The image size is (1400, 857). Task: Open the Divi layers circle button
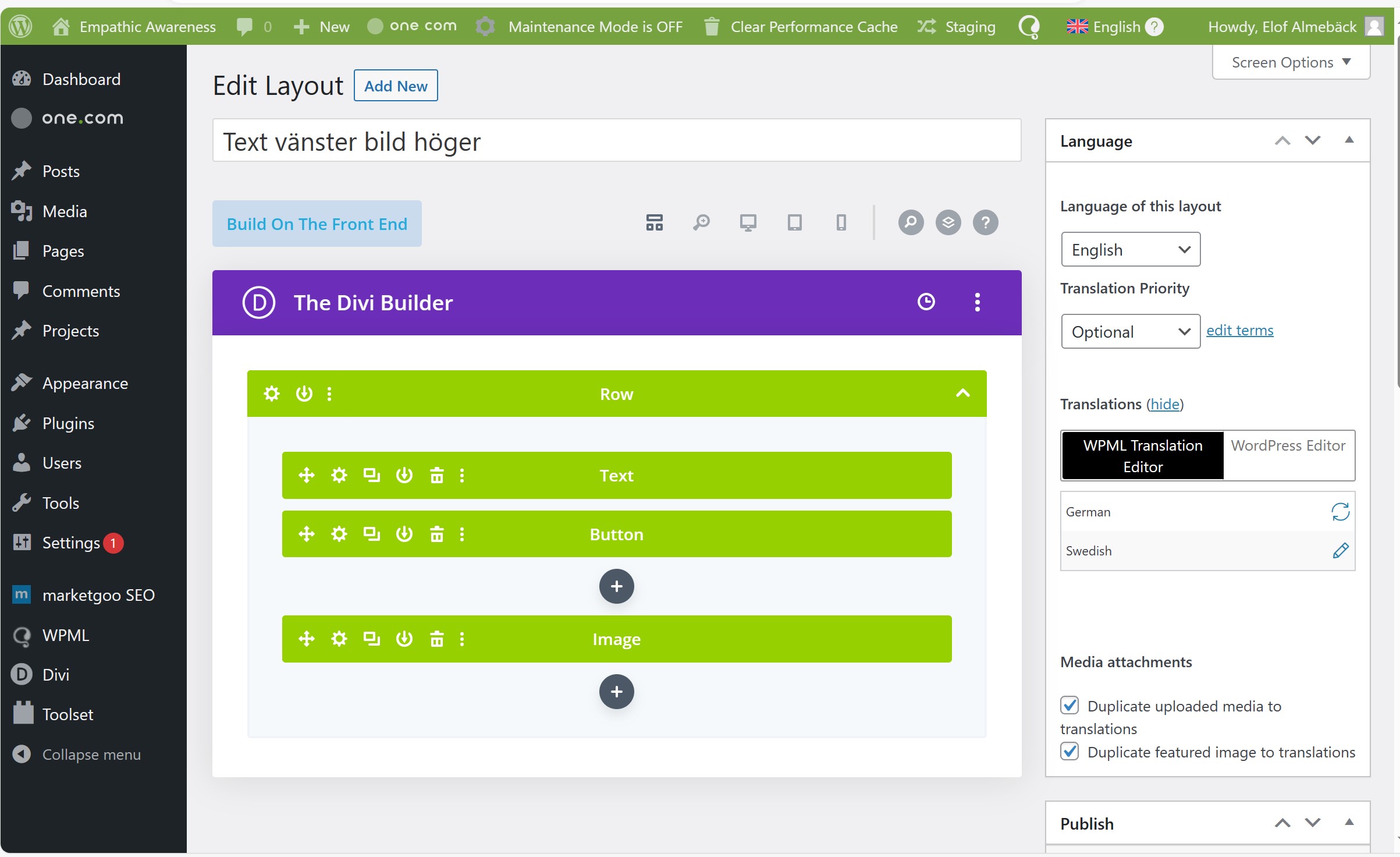948,222
